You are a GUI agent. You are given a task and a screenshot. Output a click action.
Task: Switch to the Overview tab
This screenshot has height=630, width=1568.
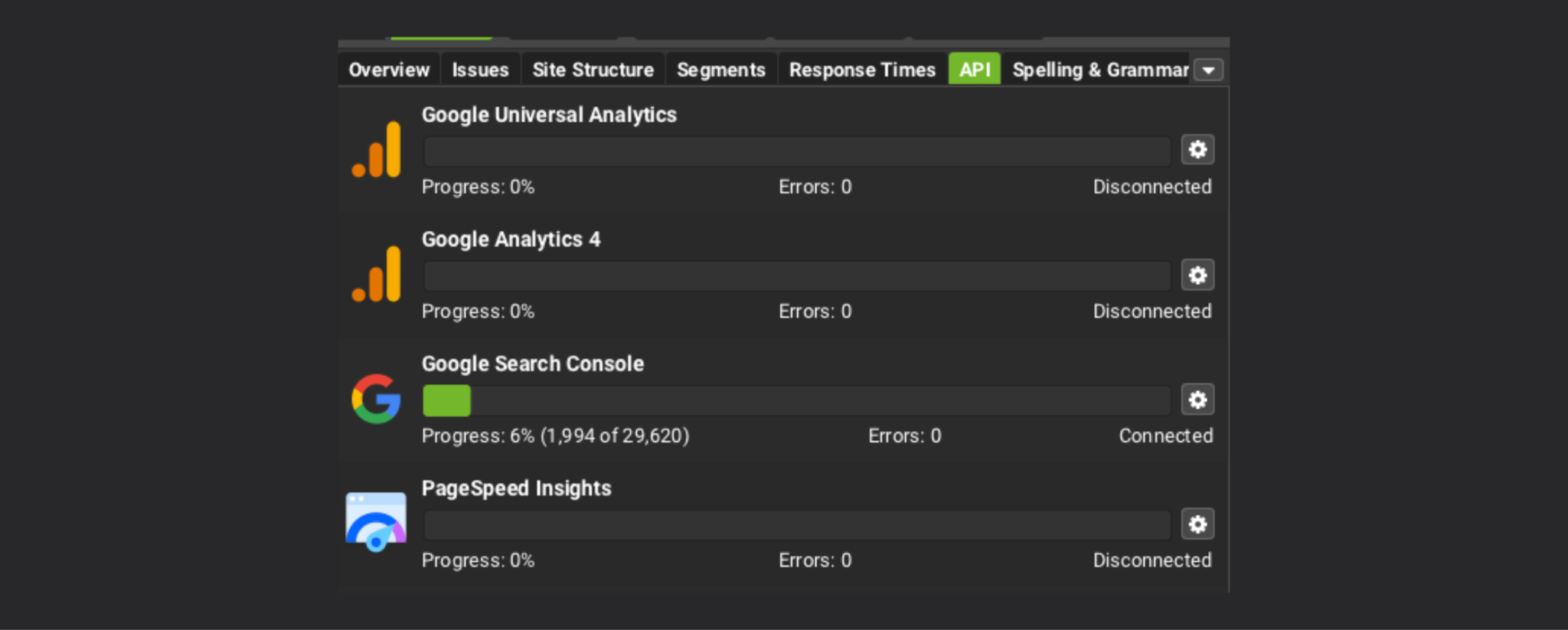click(389, 70)
